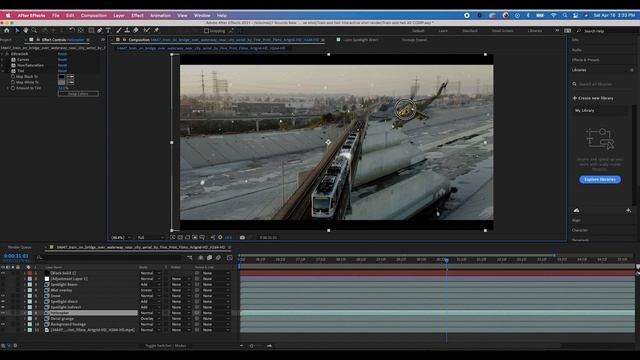Expand the Amount to Tint property
Screen dimensions: 640x360
[x=8, y=88]
